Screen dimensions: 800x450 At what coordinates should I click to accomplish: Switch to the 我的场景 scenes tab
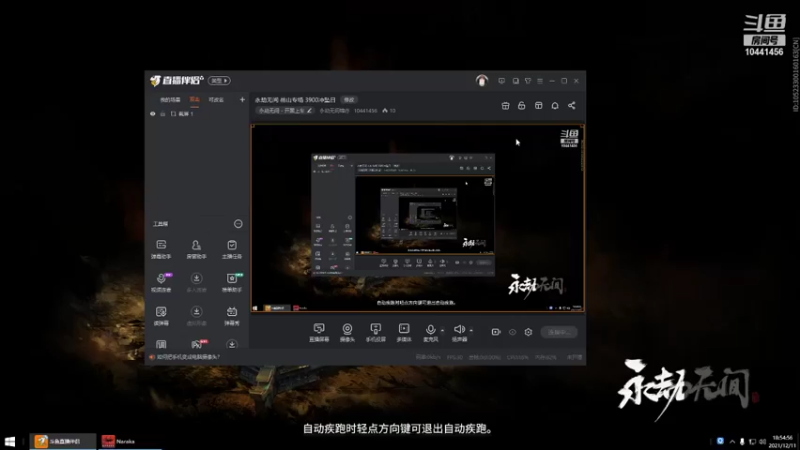[x=170, y=99]
